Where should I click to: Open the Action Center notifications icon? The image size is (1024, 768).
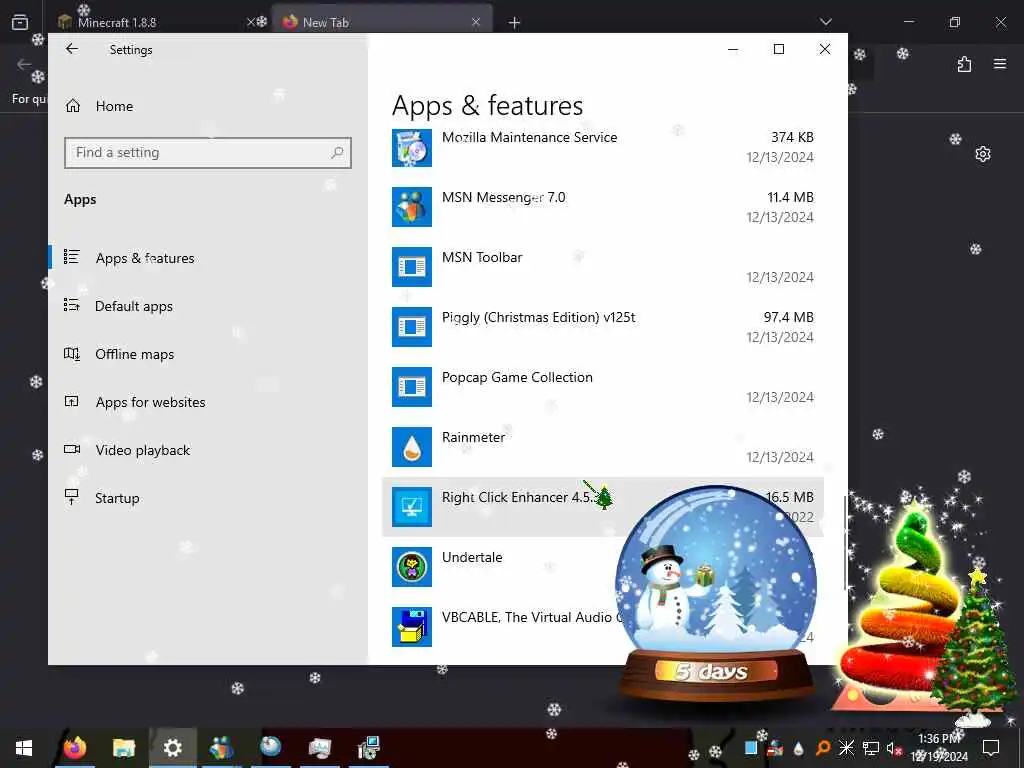pos(991,748)
